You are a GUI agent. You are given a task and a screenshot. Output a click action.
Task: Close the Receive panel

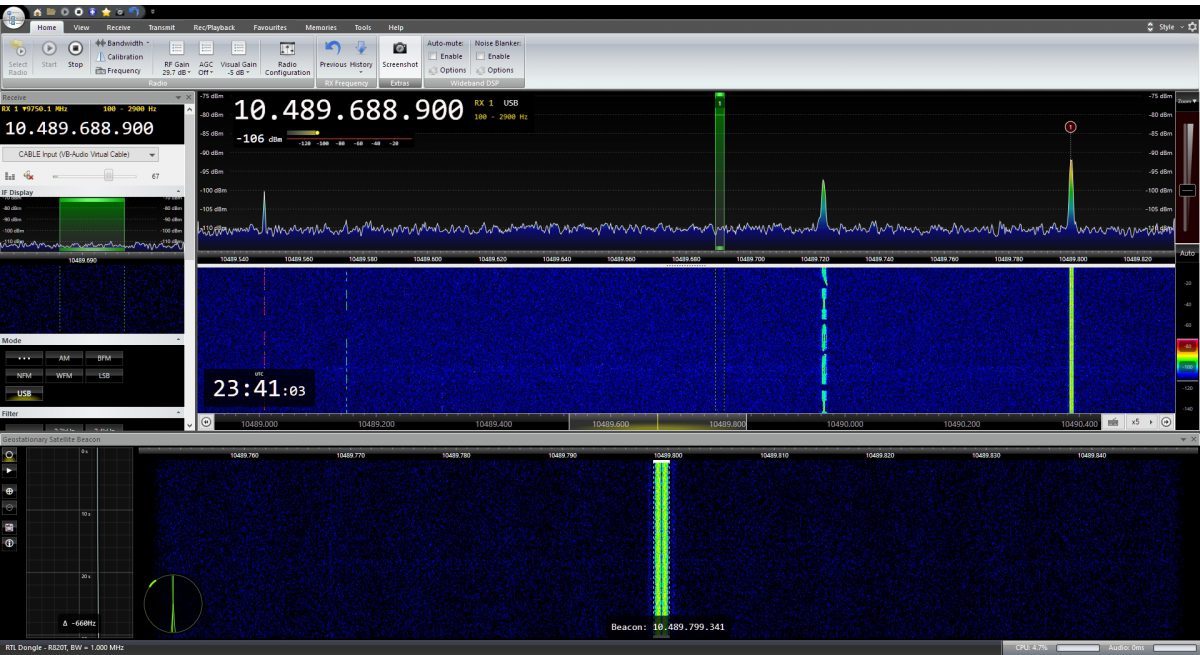click(x=189, y=97)
